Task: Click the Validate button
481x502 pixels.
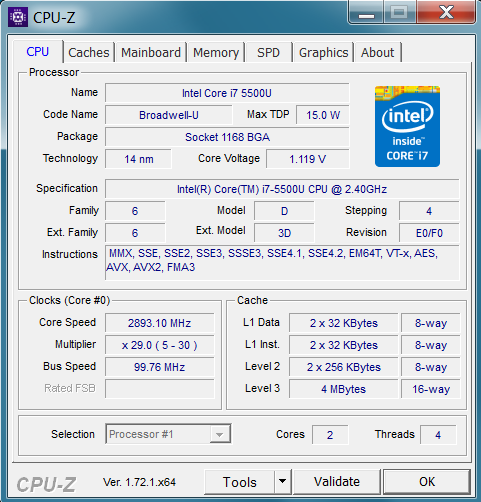Action: pyautogui.click(x=337, y=482)
